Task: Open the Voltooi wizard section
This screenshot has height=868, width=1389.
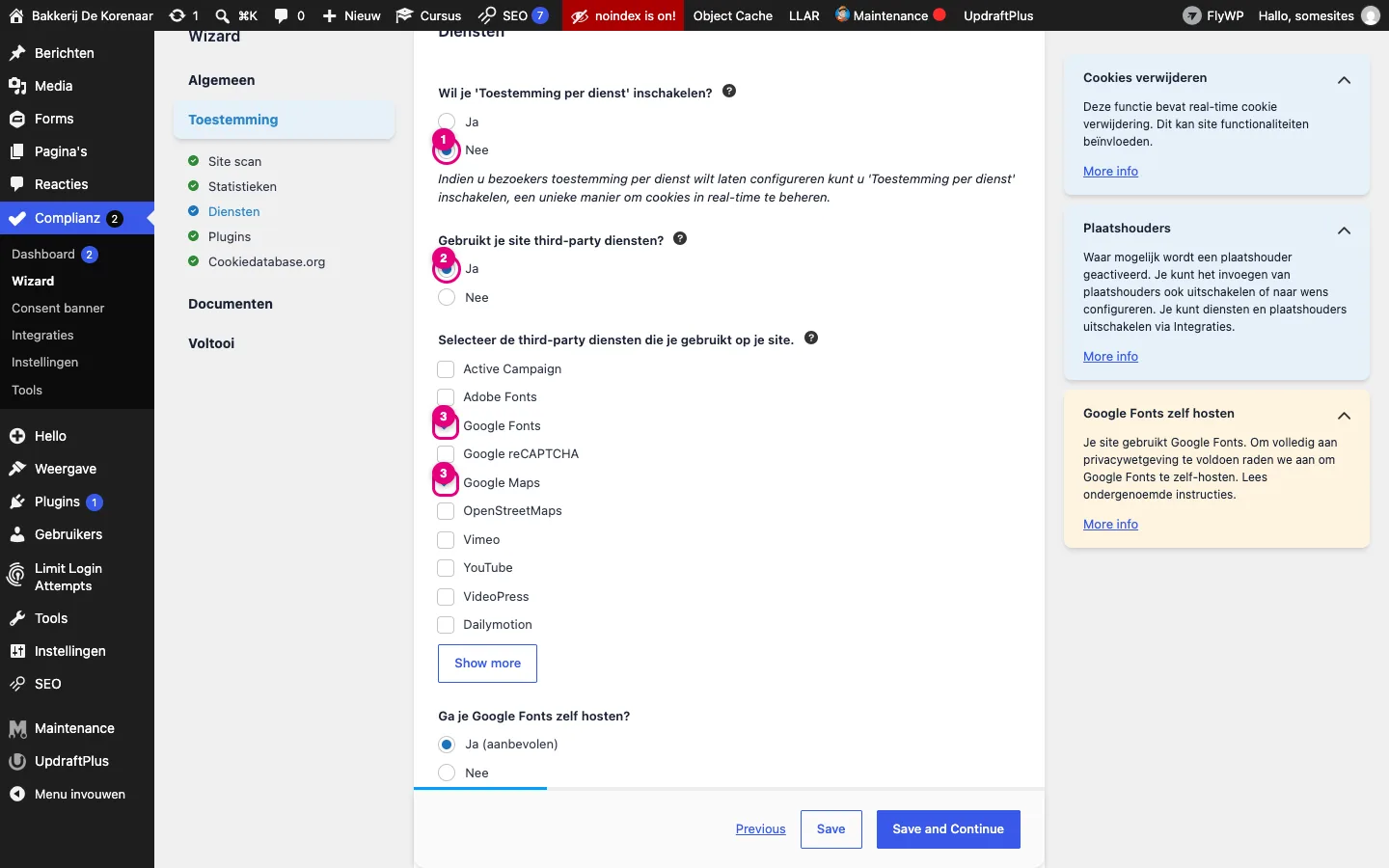Action: click(x=211, y=343)
